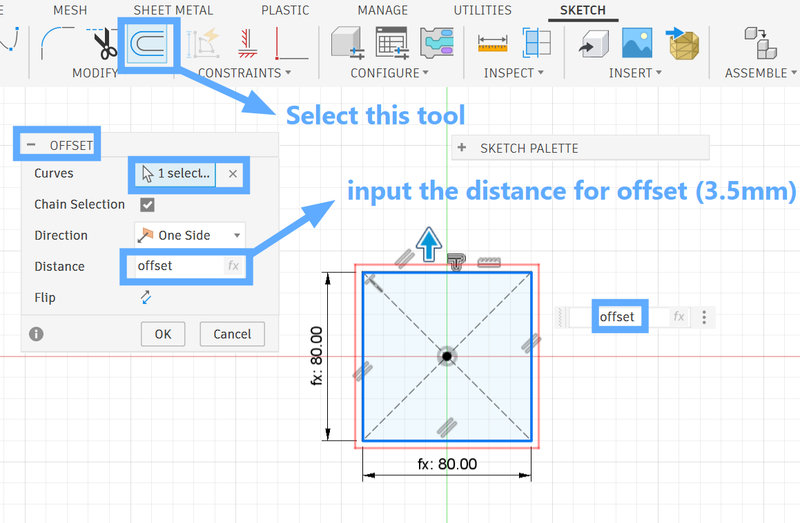Click the spline curve tool icon
This screenshot has width=800, height=523.
click(10, 39)
